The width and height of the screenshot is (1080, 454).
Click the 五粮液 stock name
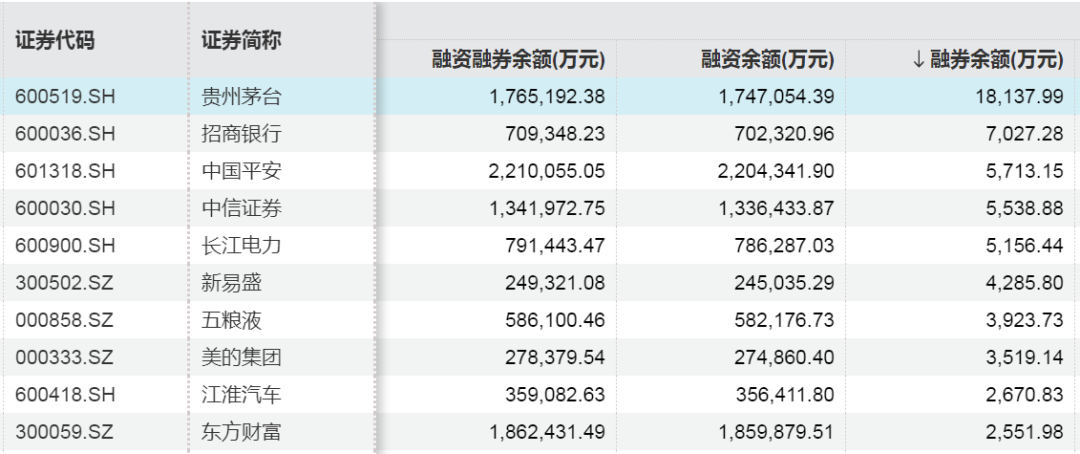click(232, 320)
